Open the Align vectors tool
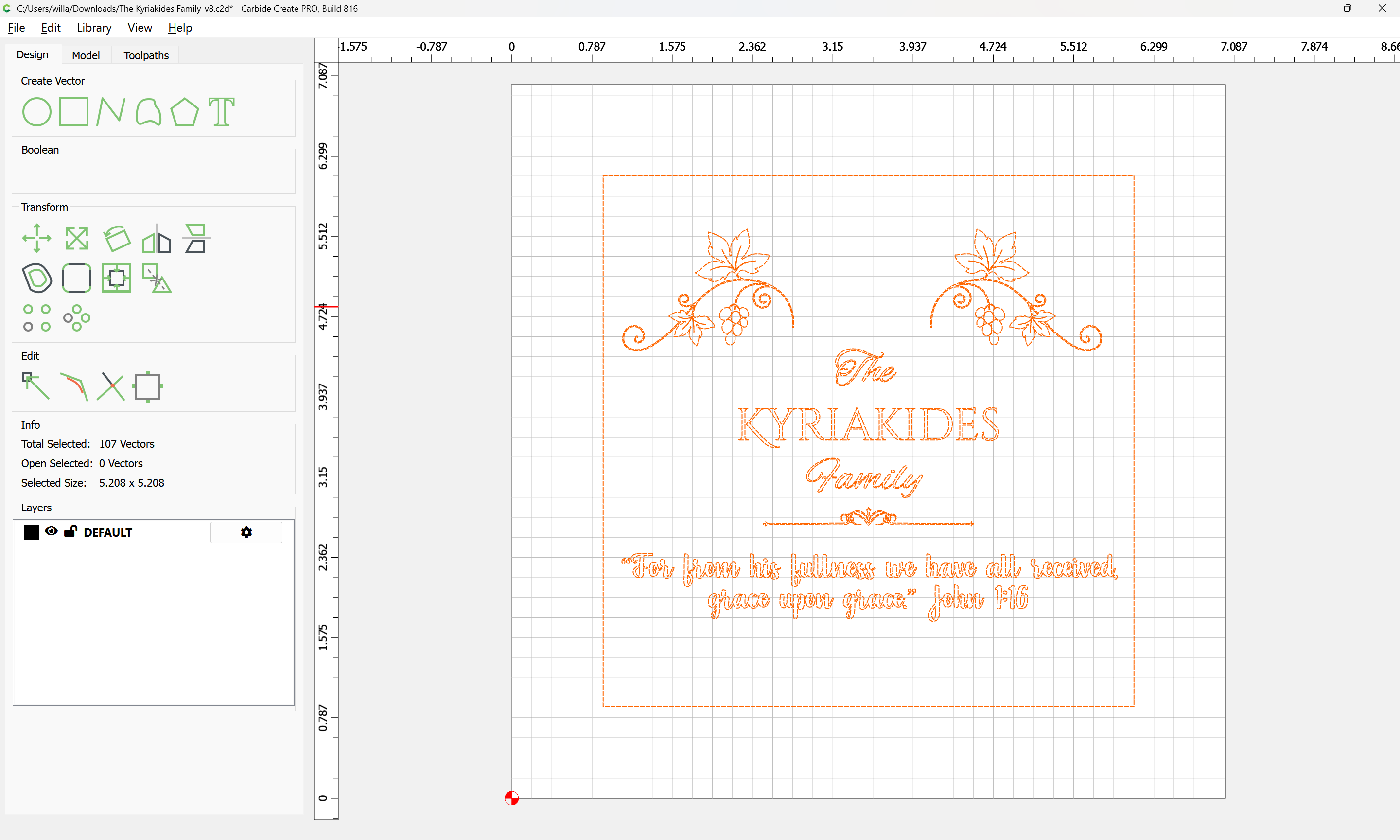Image resolution: width=1400 pixels, height=840 pixels. click(196, 238)
